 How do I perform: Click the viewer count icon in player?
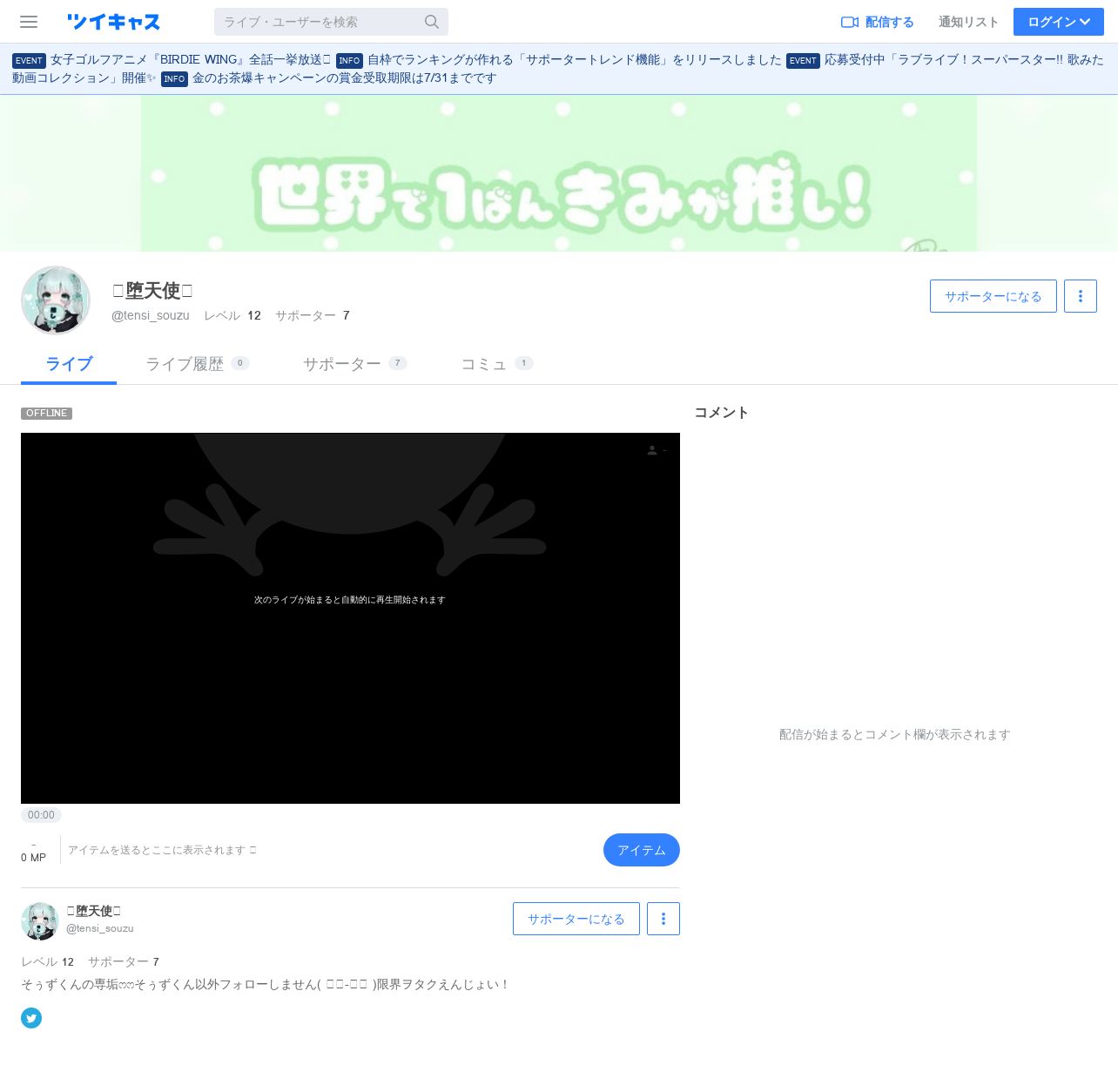(x=652, y=450)
